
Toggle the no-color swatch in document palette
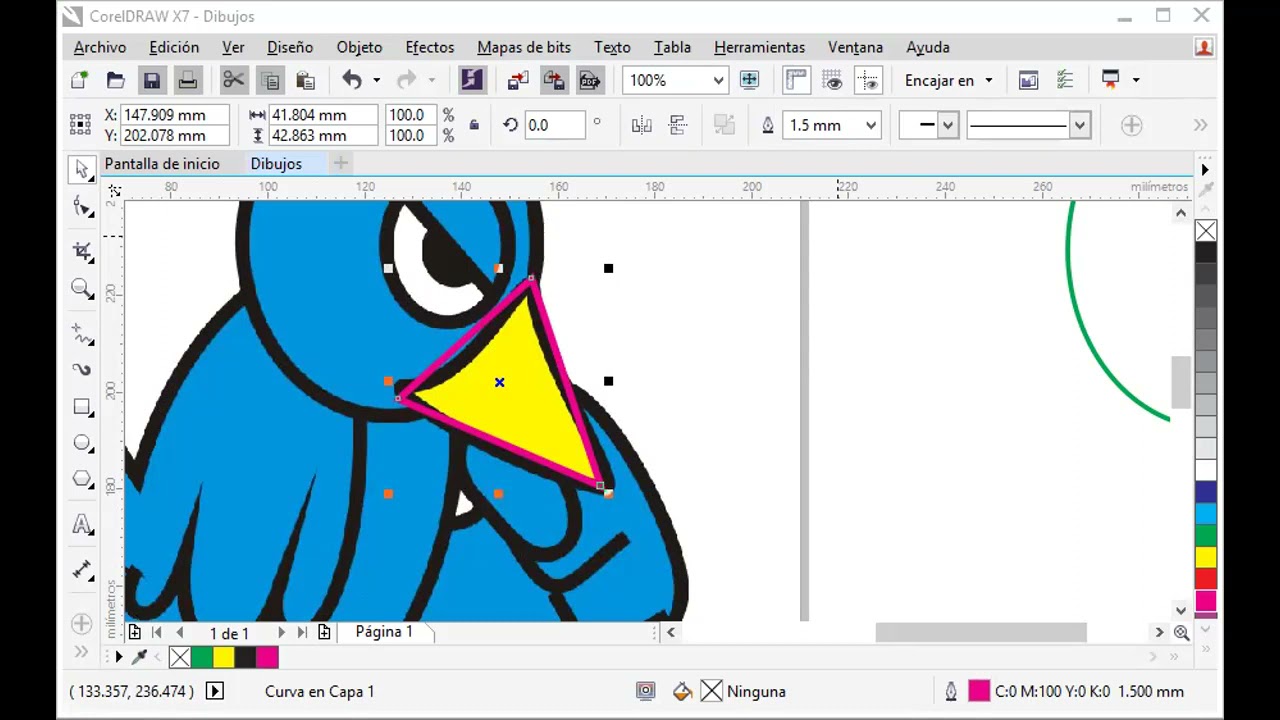(179, 657)
